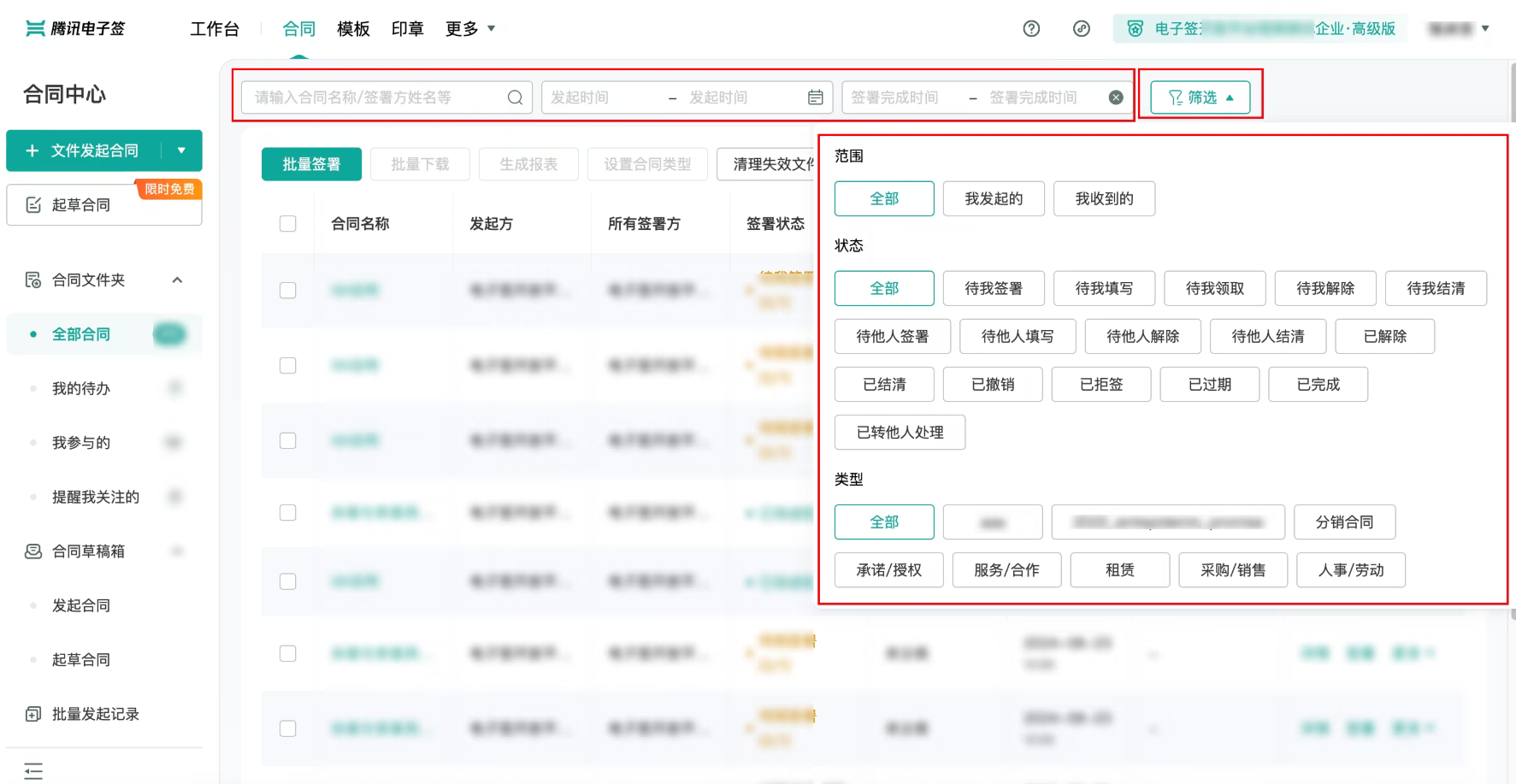1516x784 pixels.
Task: Click the contract folder icon
Action: (x=33, y=280)
